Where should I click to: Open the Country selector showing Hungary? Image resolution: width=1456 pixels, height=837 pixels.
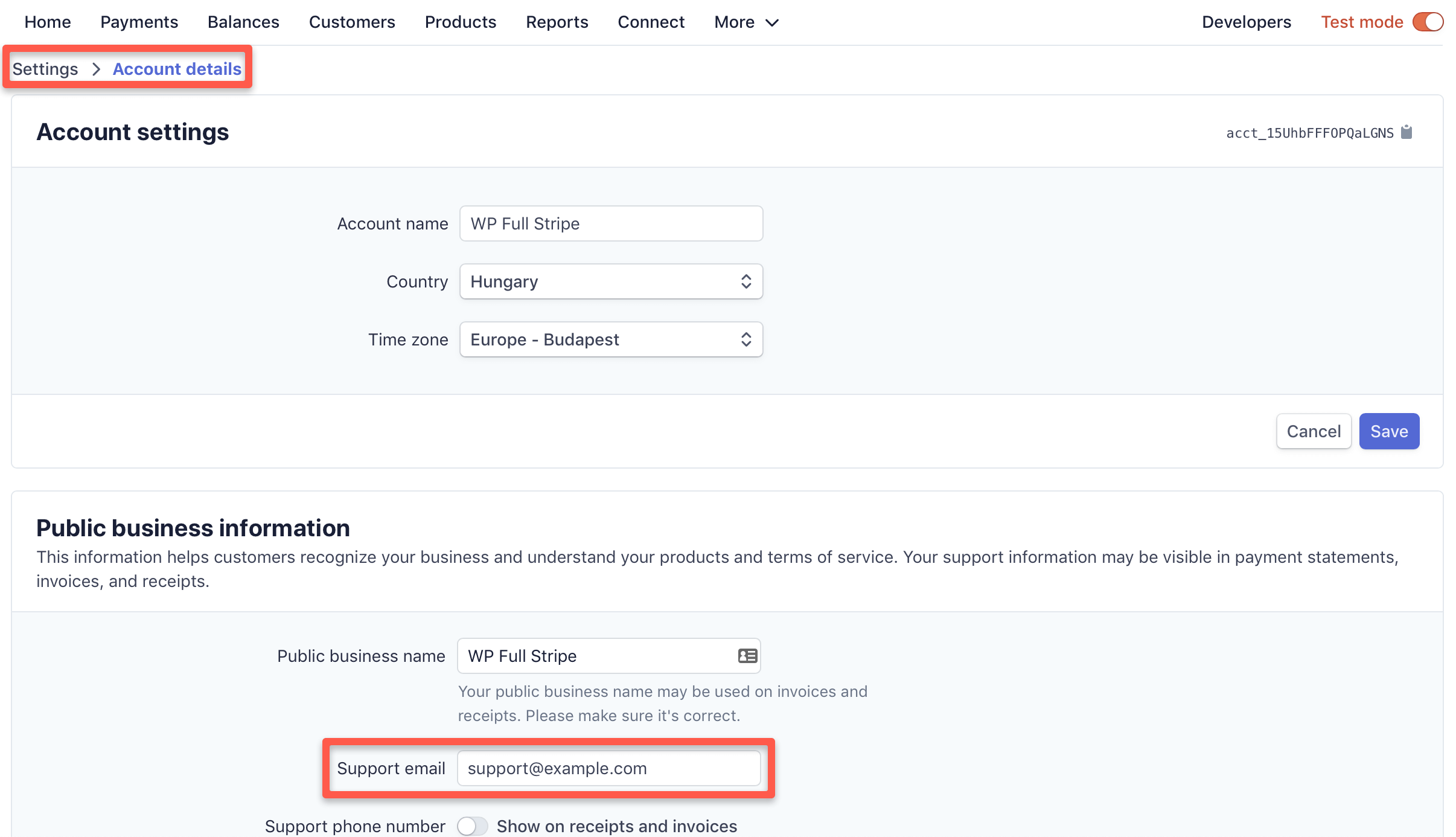point(611,281)
